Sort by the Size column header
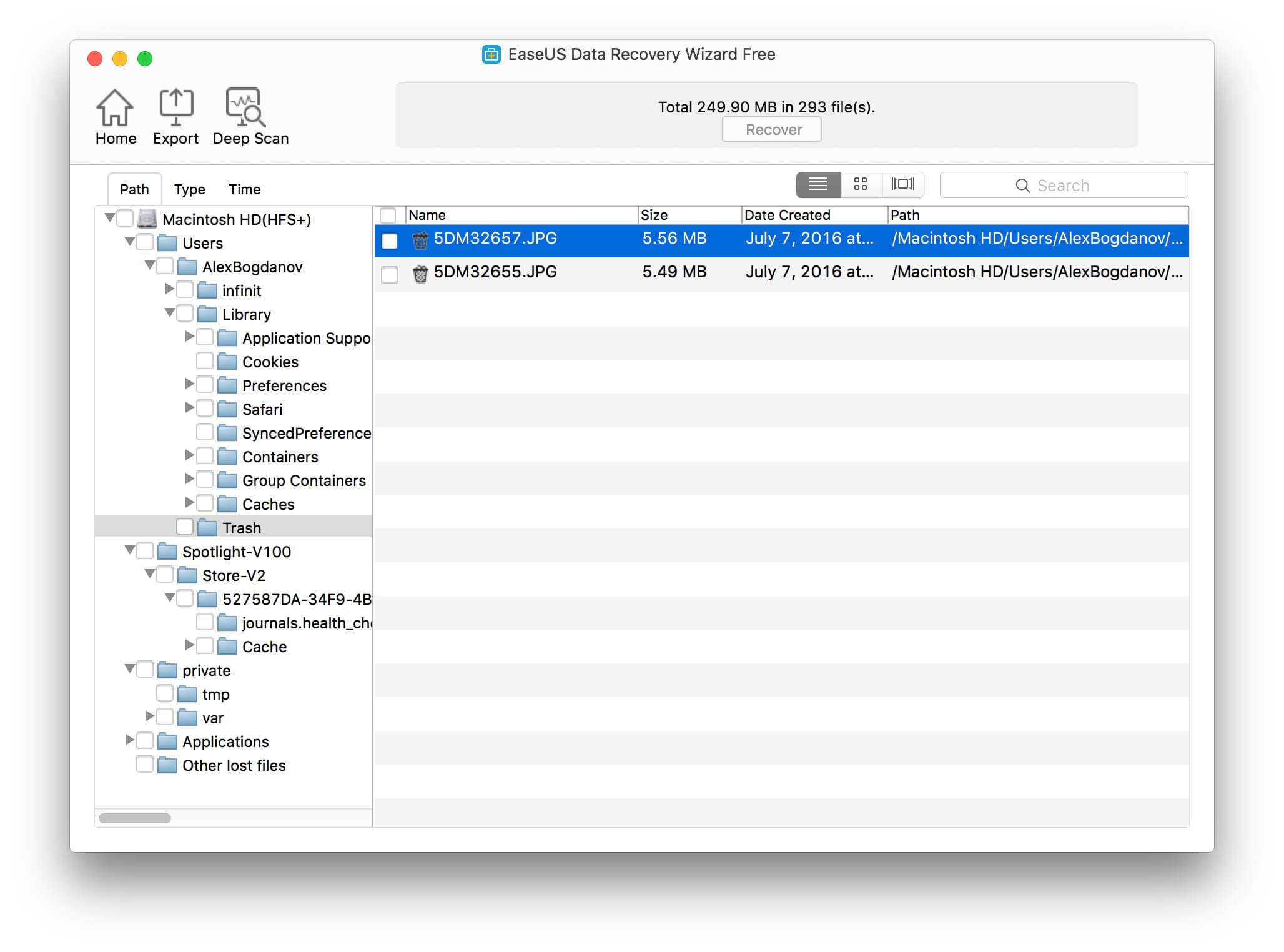1284x952 pixels. tap(689, 215)
